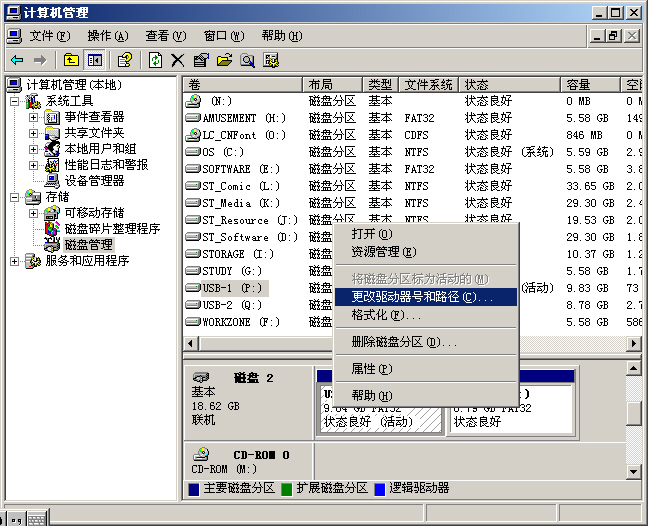
Task: Select 磁盘碎片整理程序 in the tree
Action: coord(112,229)
